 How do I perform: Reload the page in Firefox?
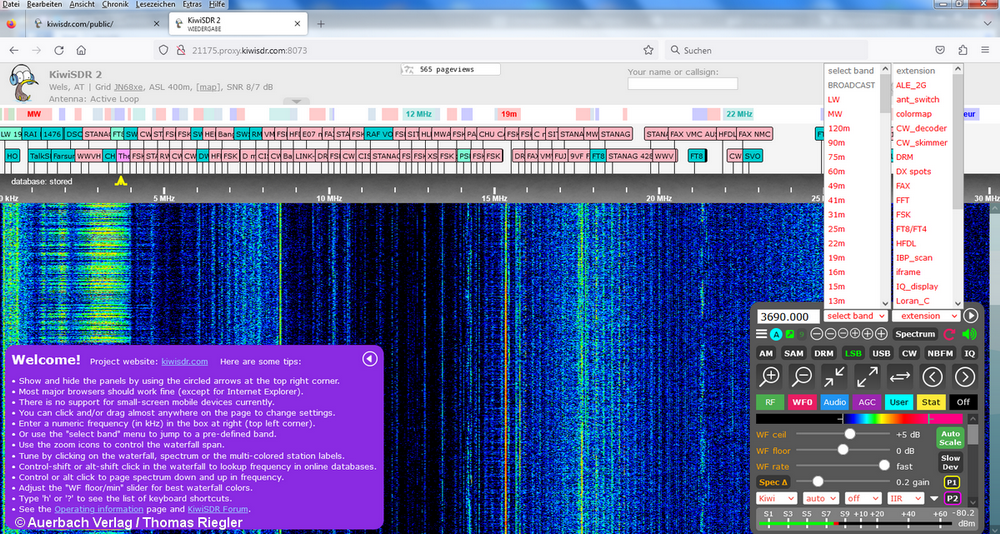(59, 50)
